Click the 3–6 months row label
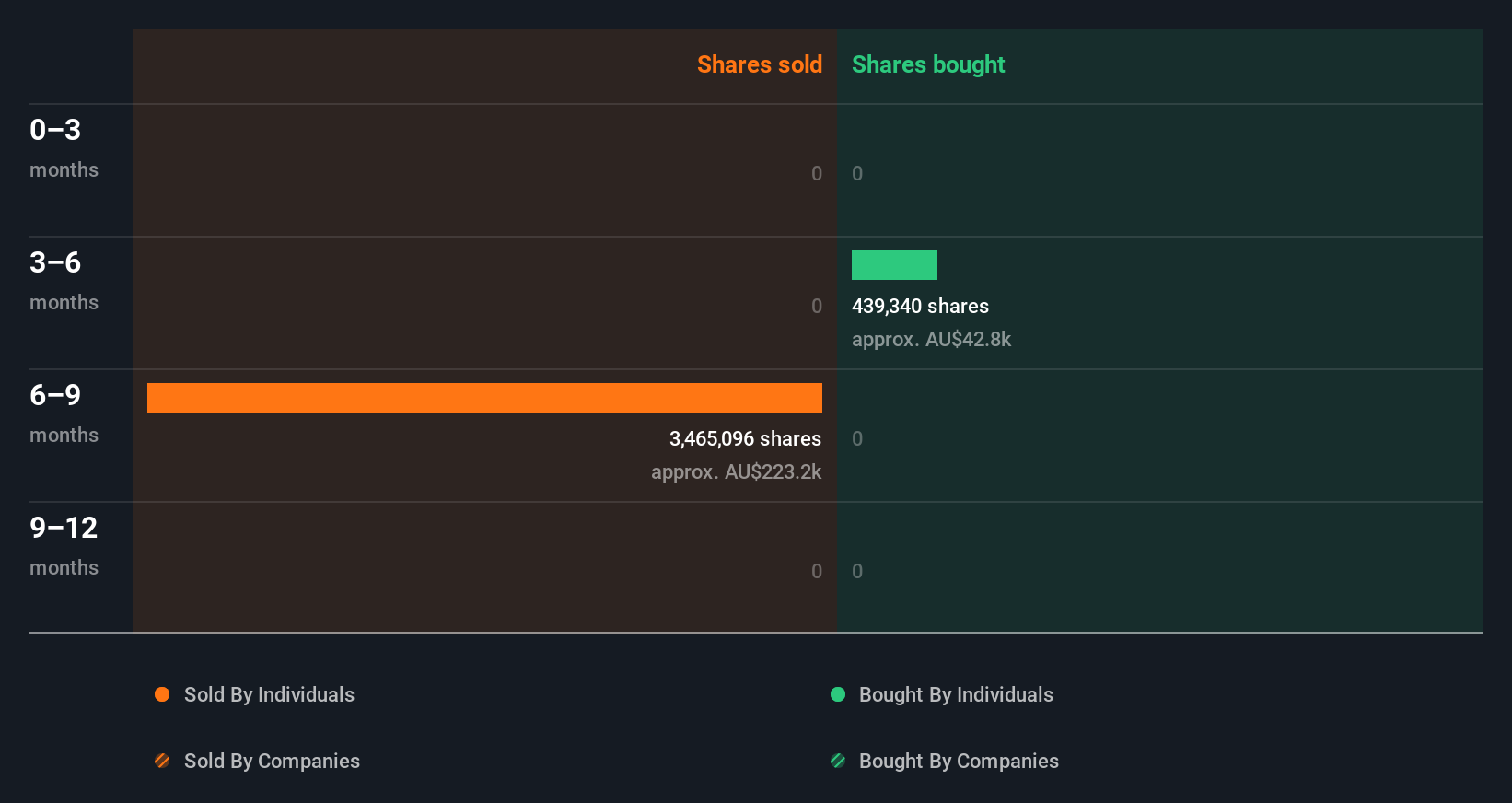This screenshot has width=1512, height=803. click(x=64, y=280)
